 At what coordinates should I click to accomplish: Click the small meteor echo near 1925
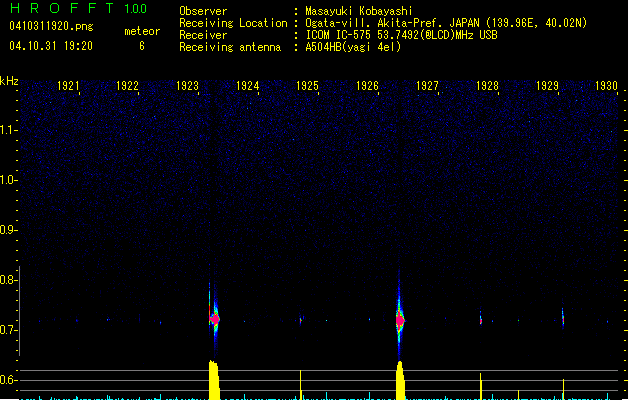pos(301,321)
